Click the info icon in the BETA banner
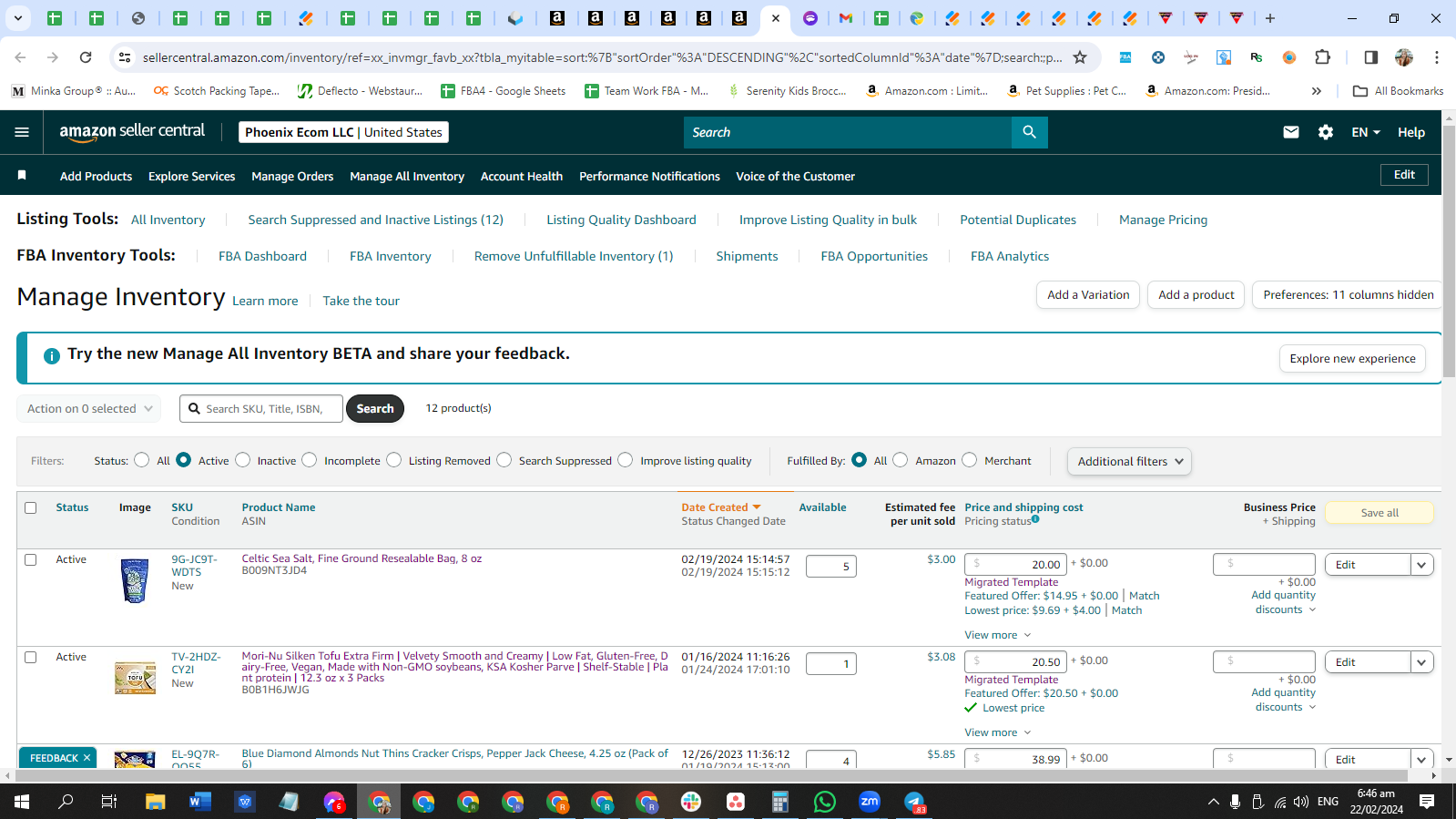Screen dimensions: 1456x819 [x=52, y=355]
